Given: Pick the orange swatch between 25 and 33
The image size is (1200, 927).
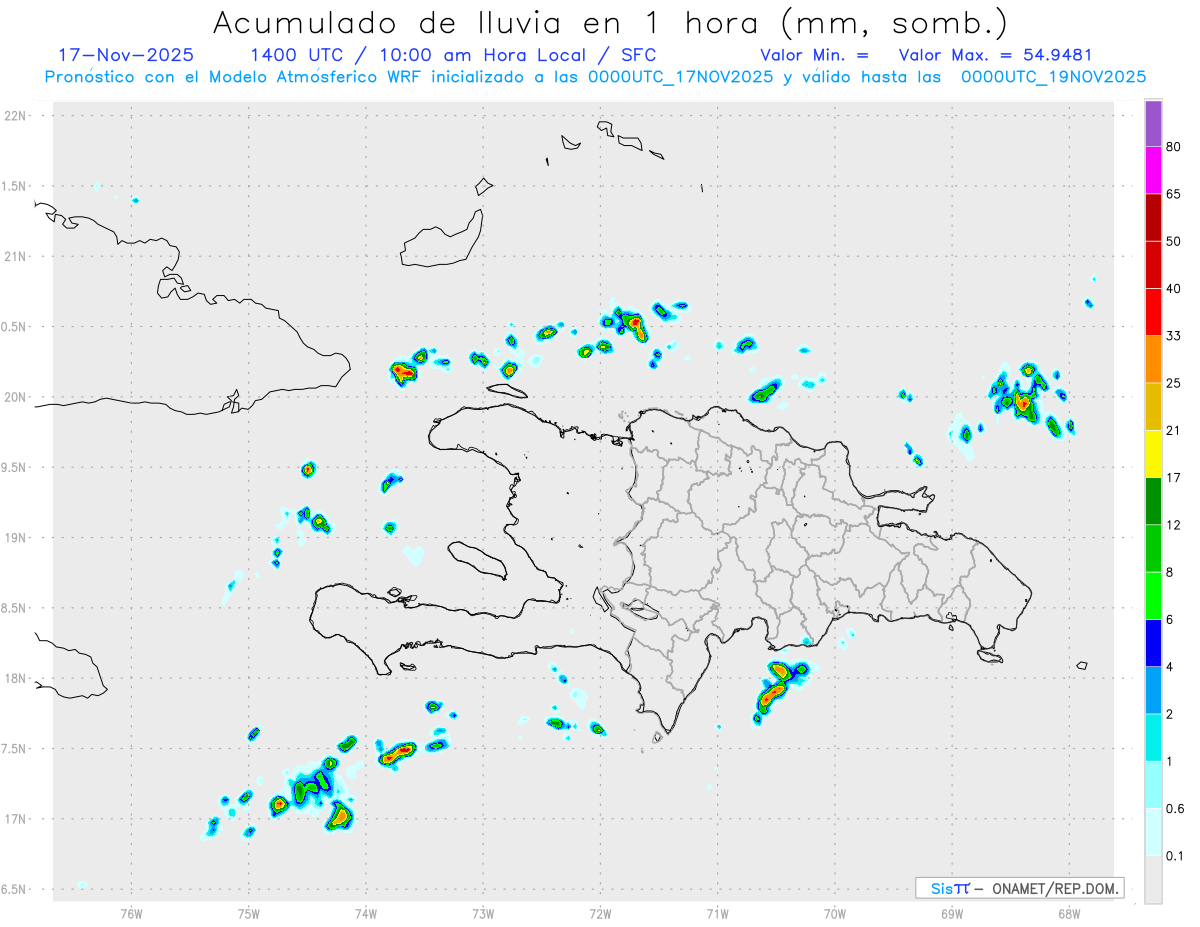Looking at the screenshot, I should click(1153, 360).
